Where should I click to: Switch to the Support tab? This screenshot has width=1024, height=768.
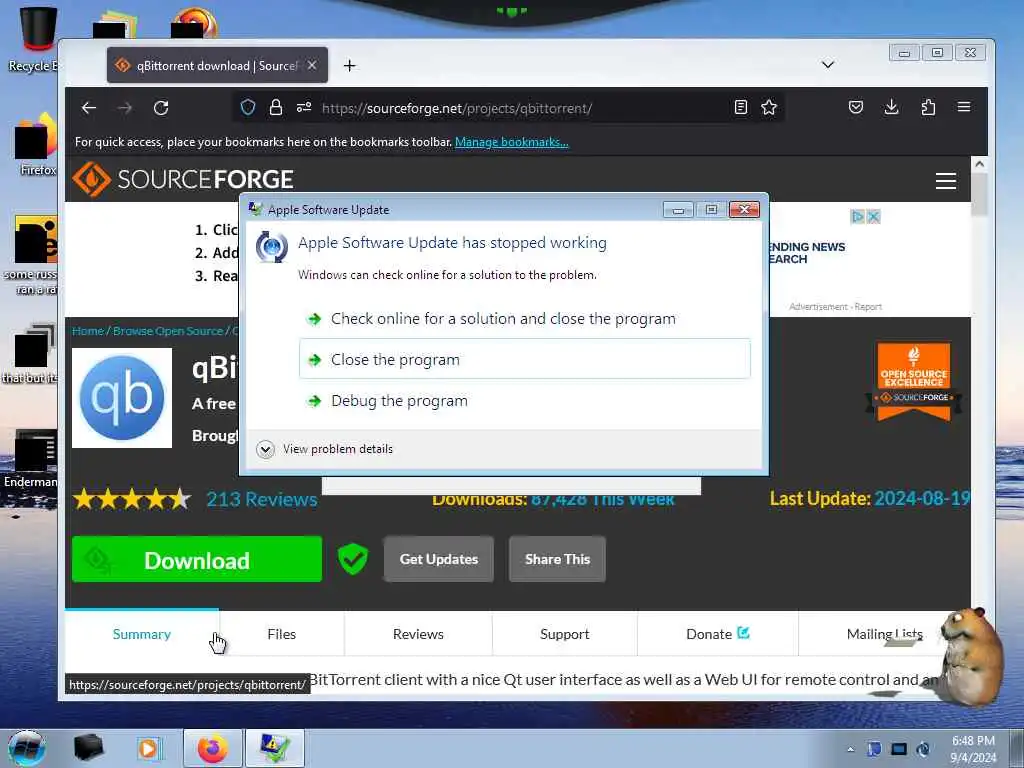[564, 634]
